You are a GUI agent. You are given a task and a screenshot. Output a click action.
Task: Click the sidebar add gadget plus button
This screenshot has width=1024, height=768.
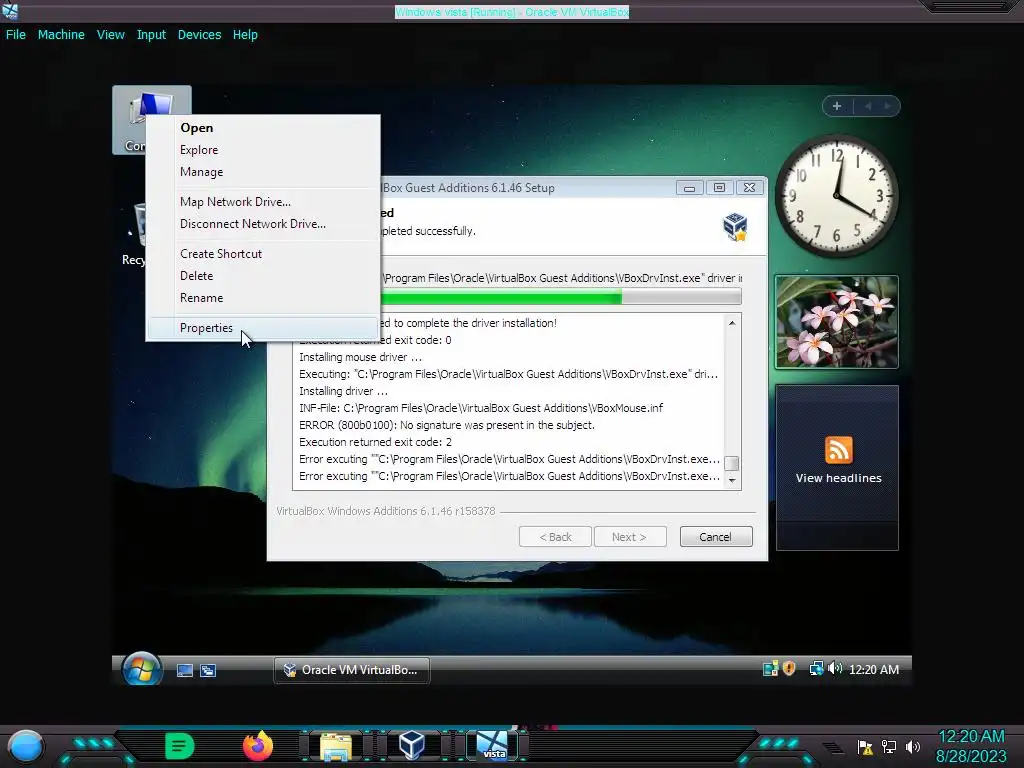click(837, 106)
